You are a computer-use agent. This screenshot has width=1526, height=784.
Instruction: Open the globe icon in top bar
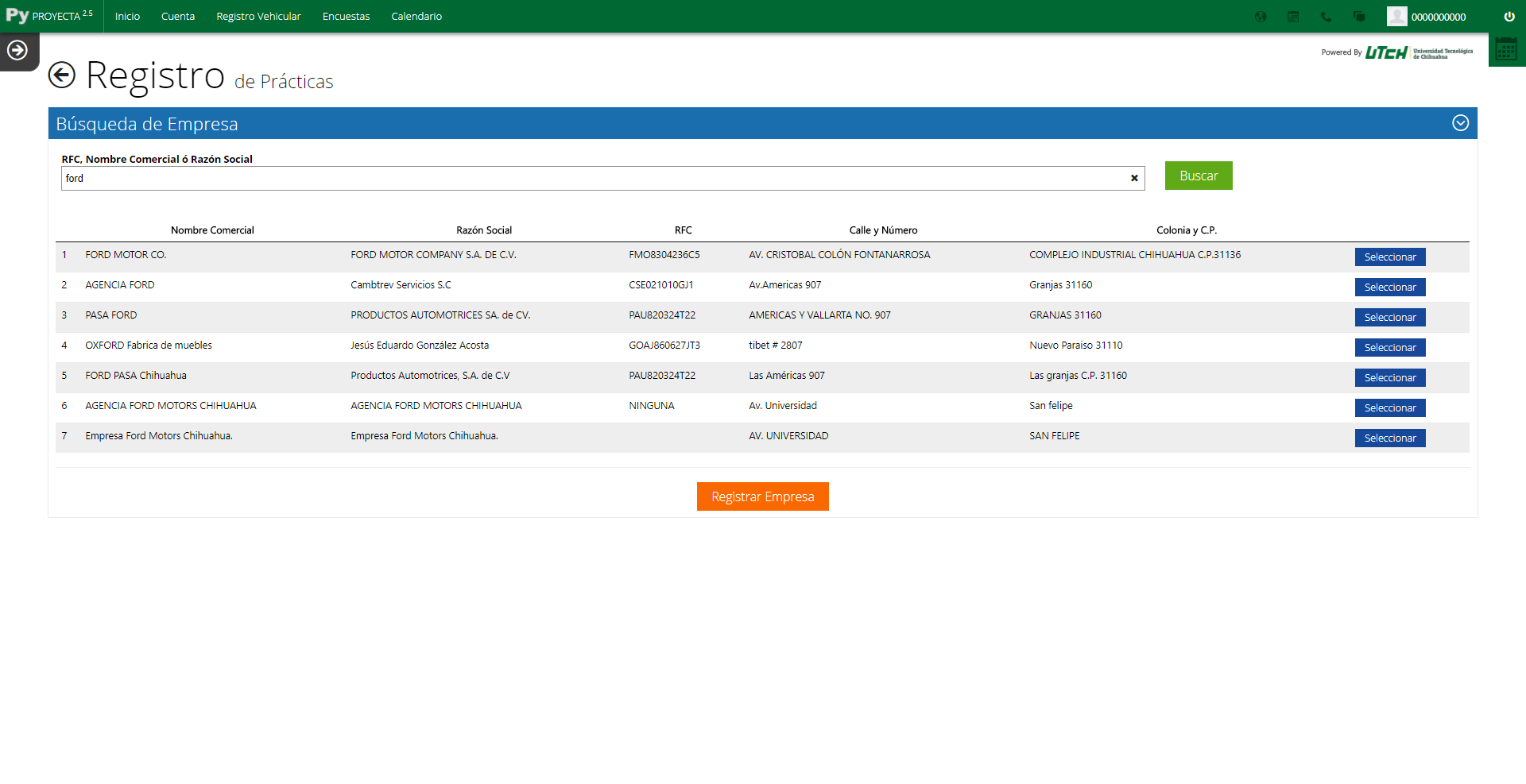coord(1261,17)
